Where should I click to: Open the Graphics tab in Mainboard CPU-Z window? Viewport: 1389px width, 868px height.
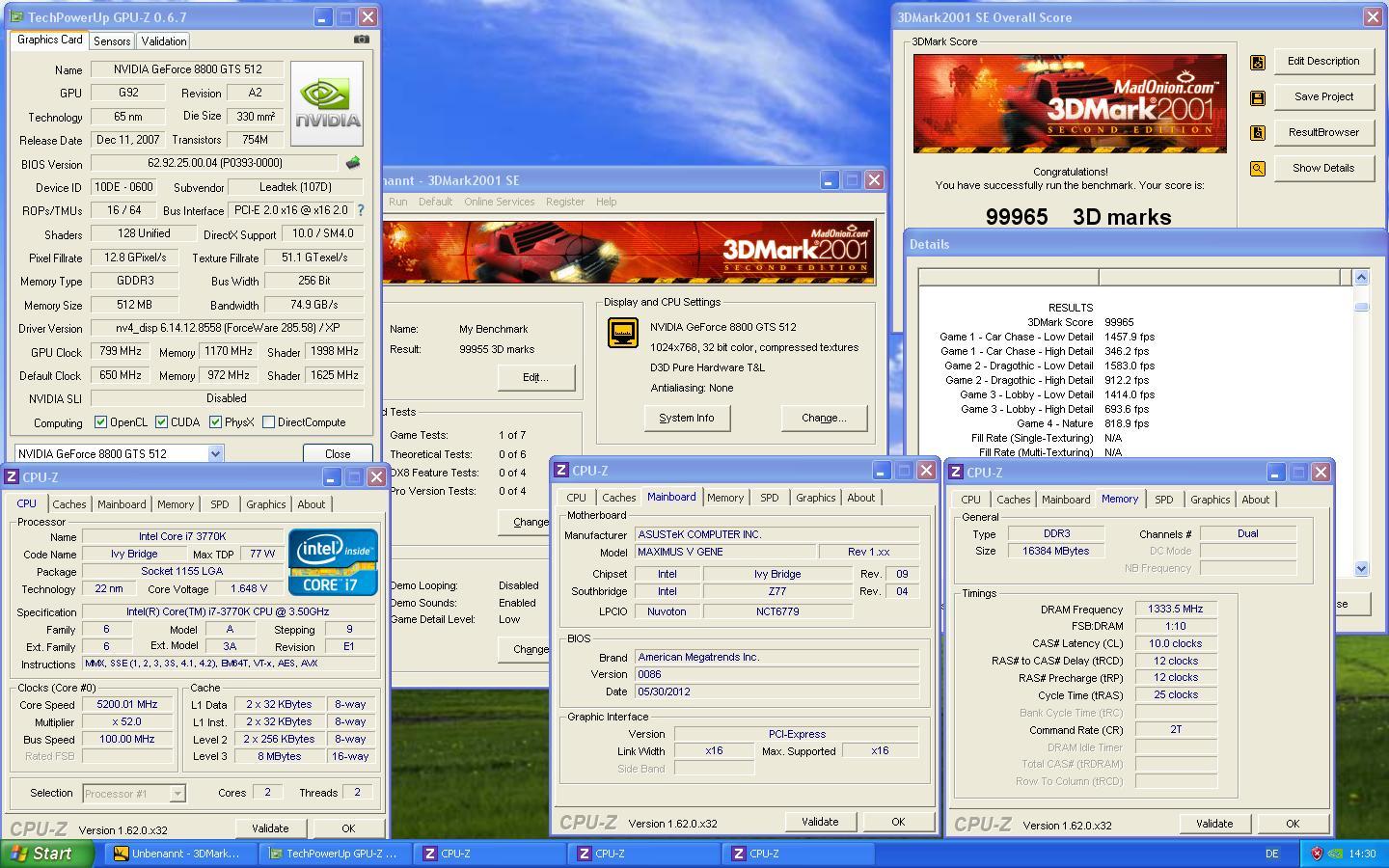click(x=815, y=498)
